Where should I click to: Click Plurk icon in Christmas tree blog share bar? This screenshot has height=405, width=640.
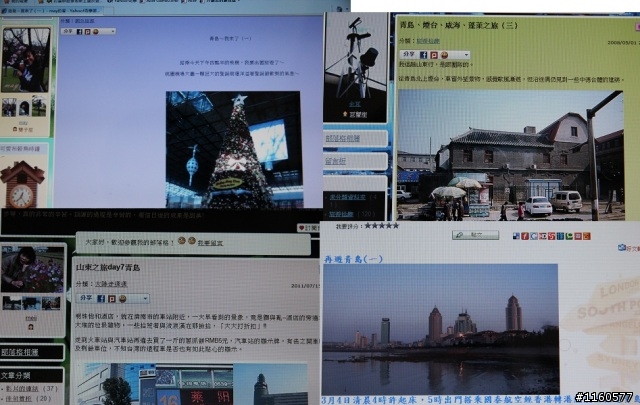(x=87, y=31)
